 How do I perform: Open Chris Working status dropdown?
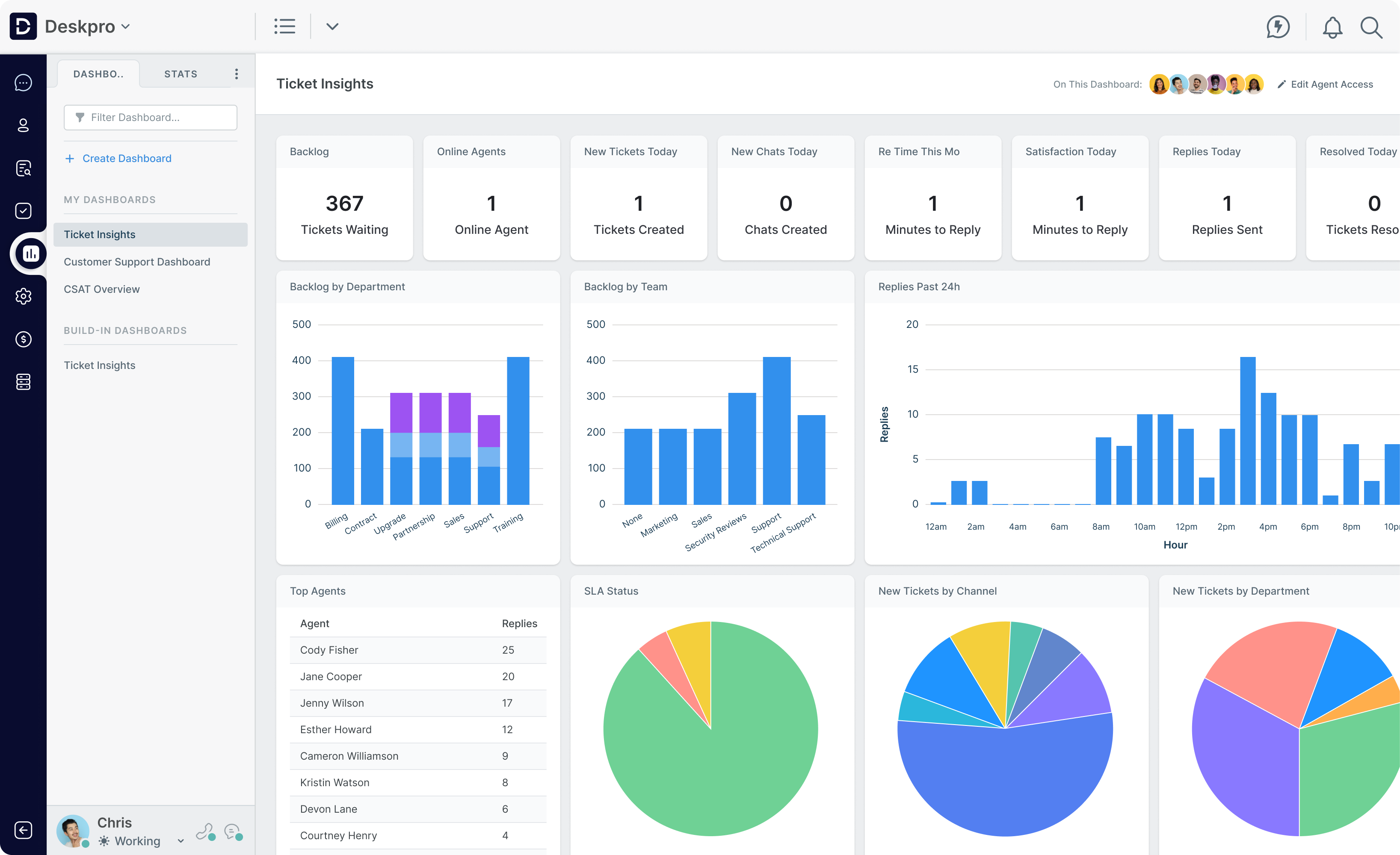coord(180,841)
